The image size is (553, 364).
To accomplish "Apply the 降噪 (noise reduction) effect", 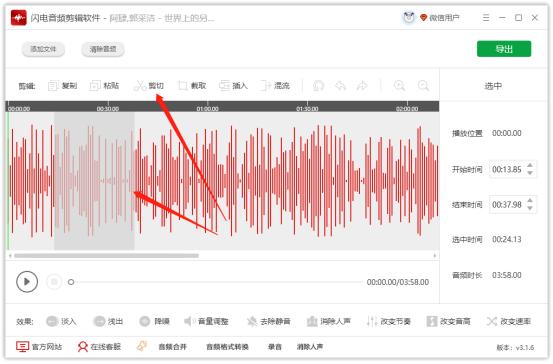I will [154, 321].
